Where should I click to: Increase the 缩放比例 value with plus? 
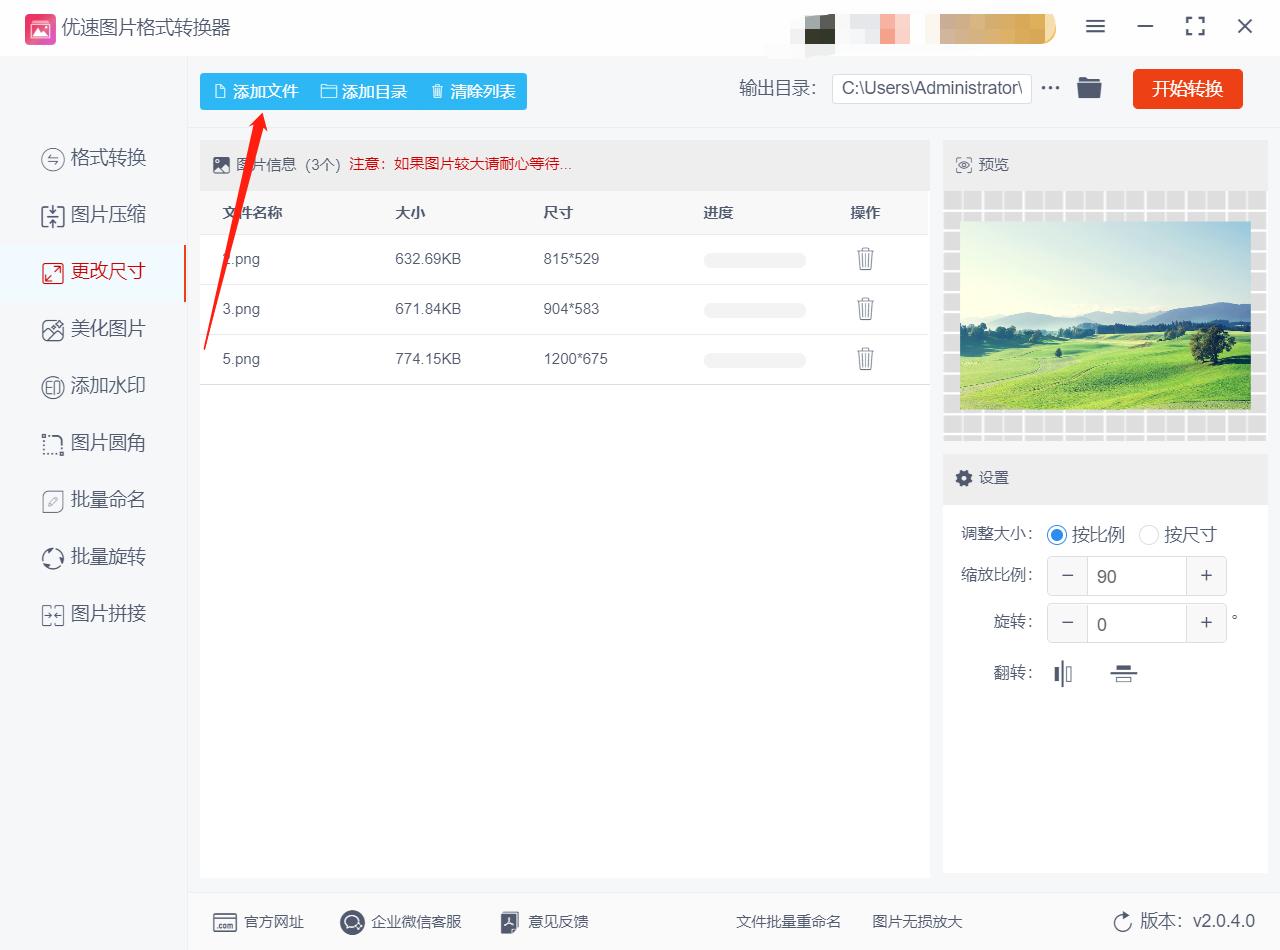1206,576
